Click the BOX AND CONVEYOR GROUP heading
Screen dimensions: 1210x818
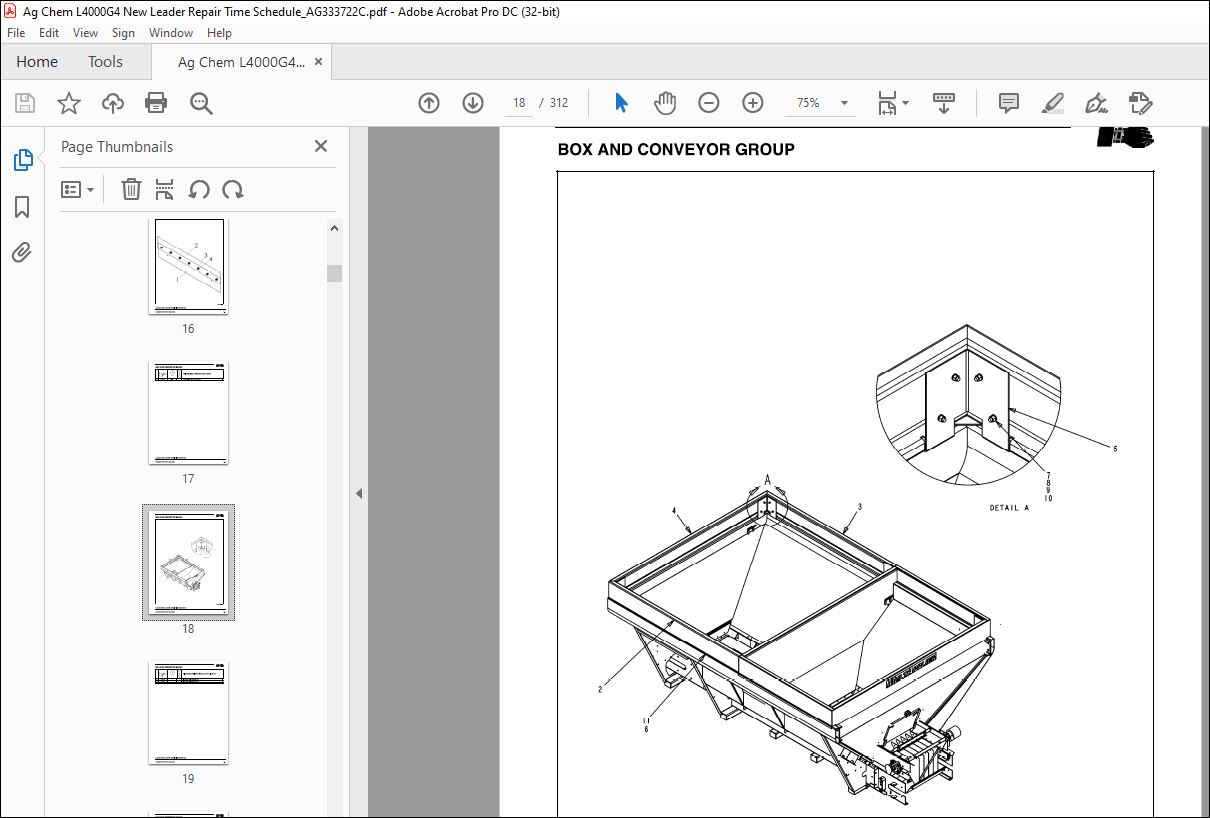(676, 150)
